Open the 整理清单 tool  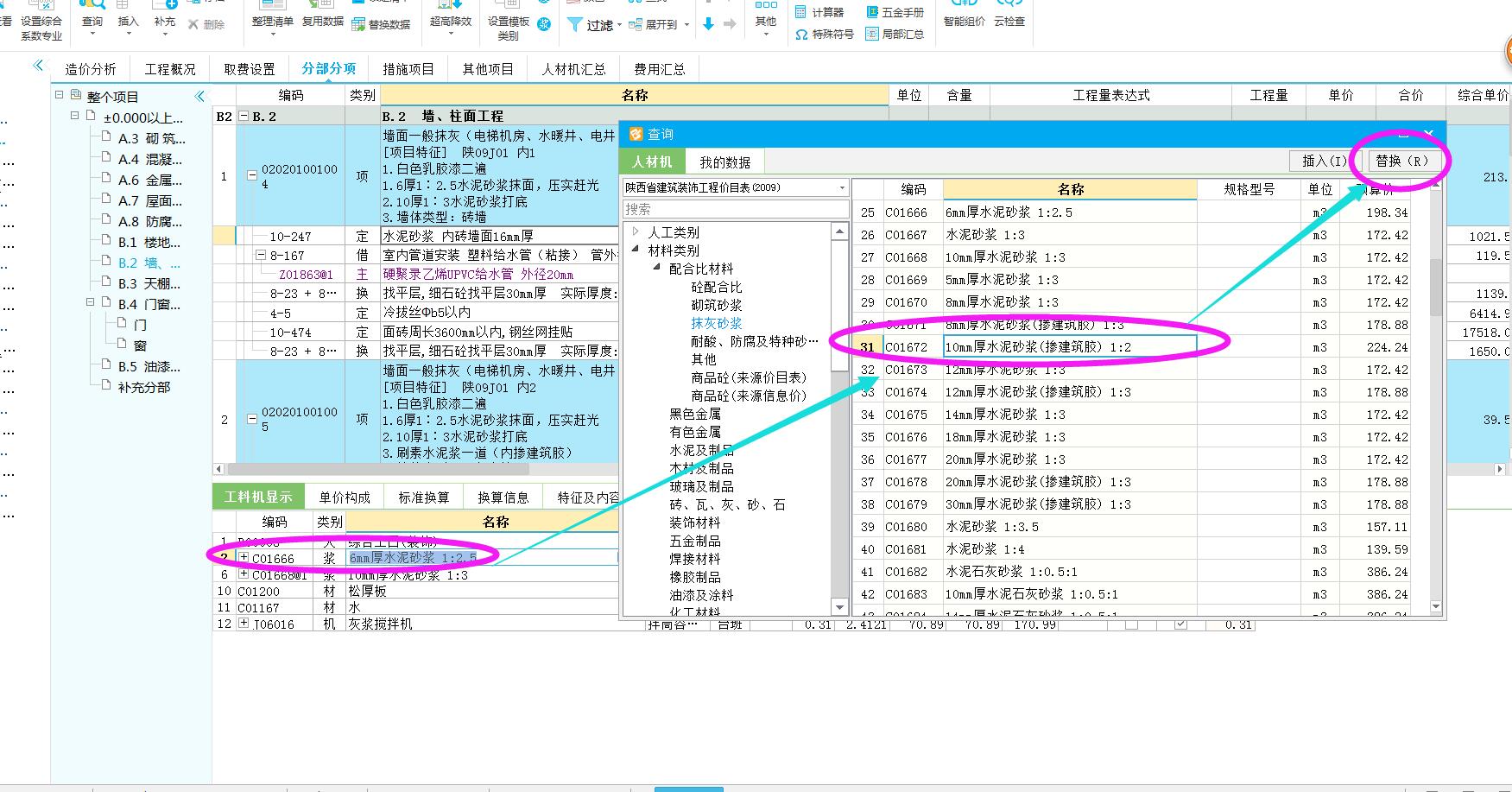pyautogui.click(x=273, y=16)
